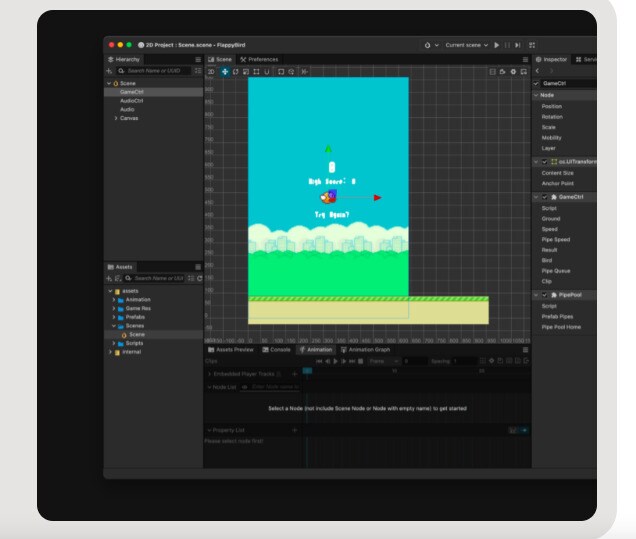Viewport: 636px width, 539px height.
Task: Select the Scene asset under Scenes folder
Action: coord(136,334)
